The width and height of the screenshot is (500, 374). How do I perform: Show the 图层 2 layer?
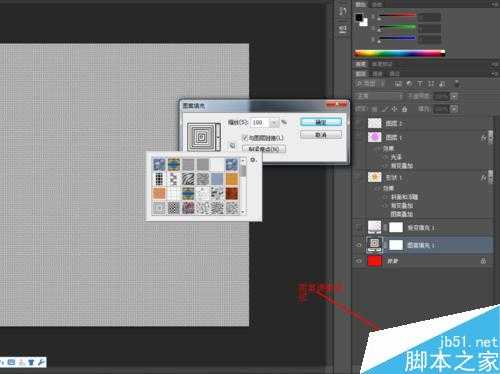coord(359,123)
